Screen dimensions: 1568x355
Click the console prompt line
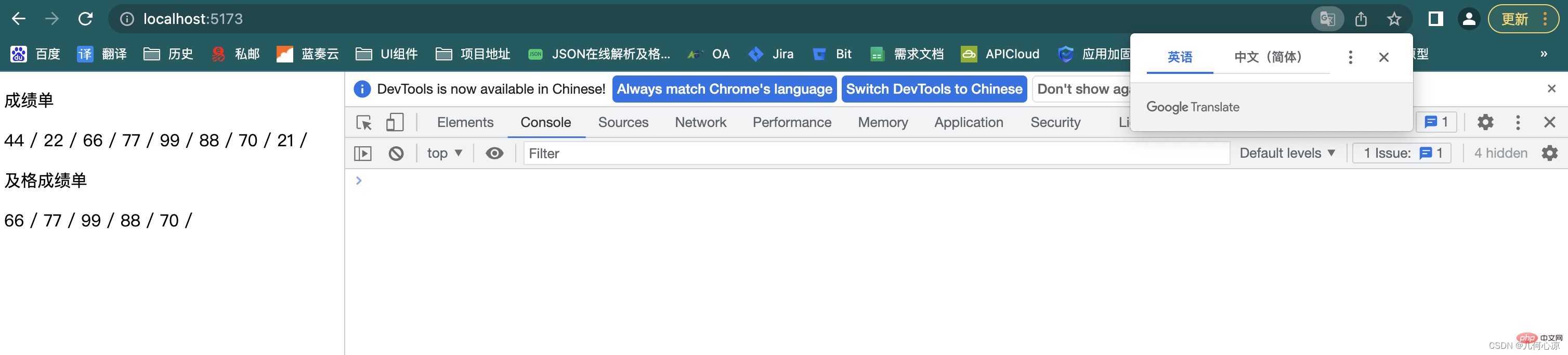pyautogui.click(x=956, y=181)
